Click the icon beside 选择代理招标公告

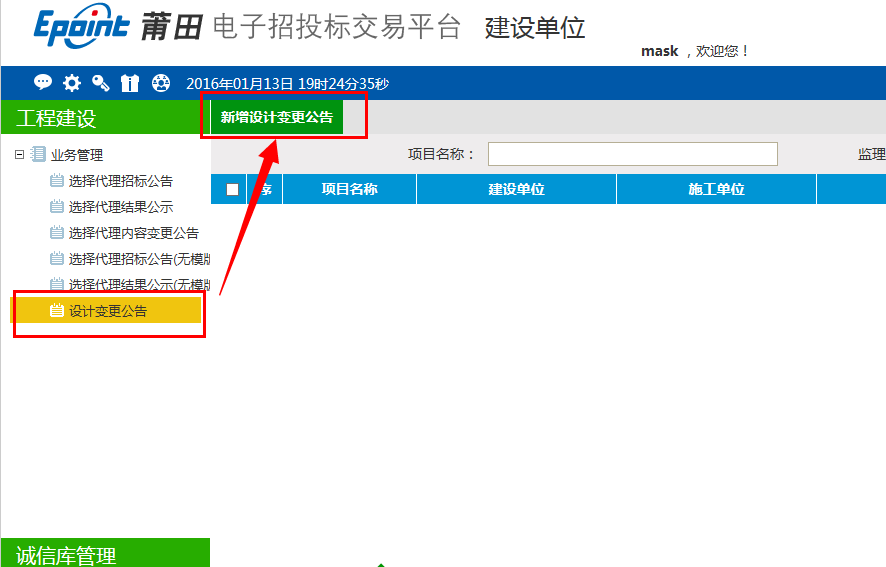(57, 180)
